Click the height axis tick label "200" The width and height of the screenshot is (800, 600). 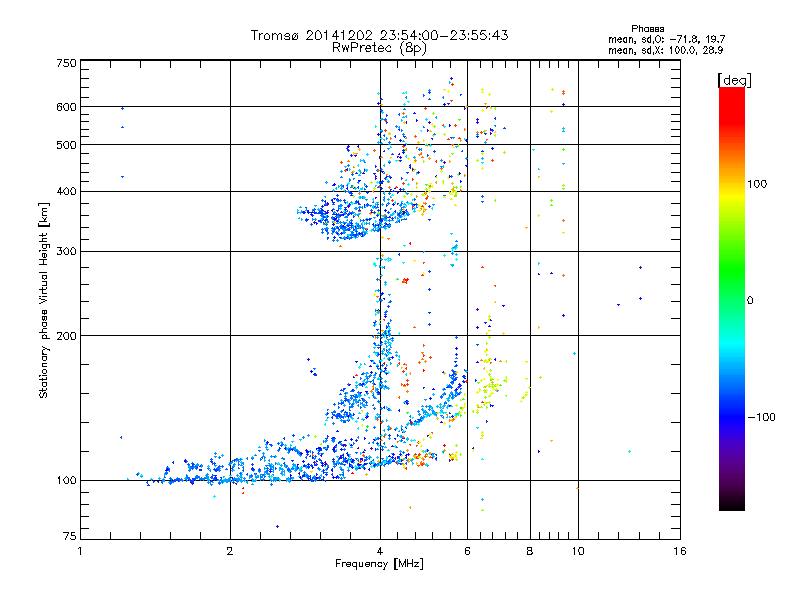(67, 336)
